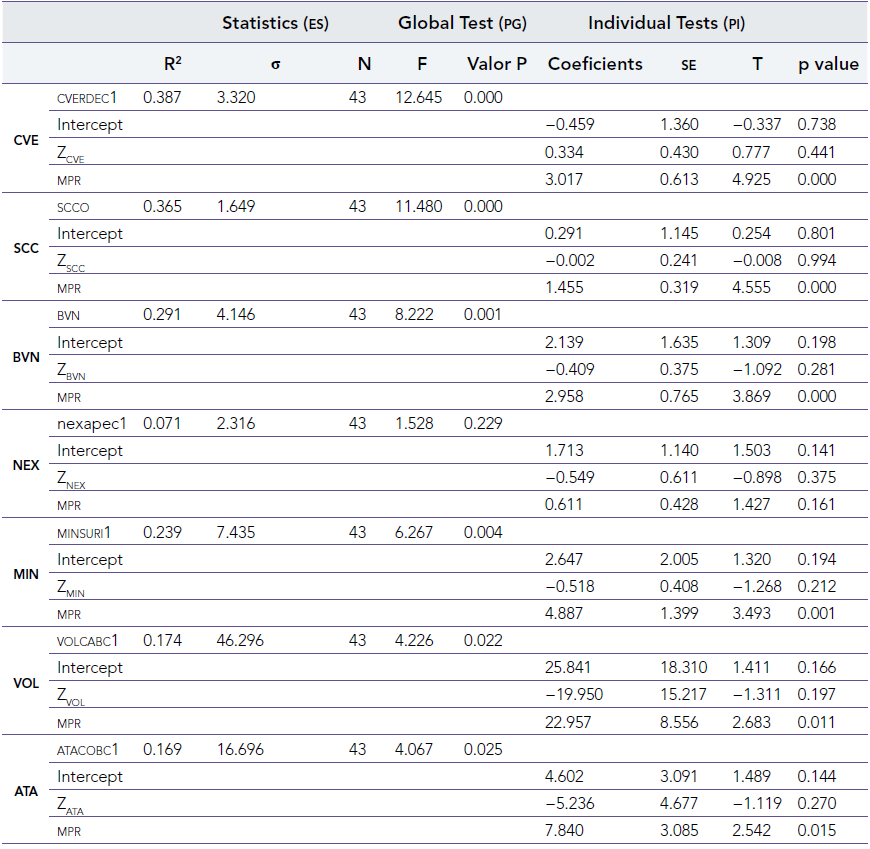The height and width of the screenshot is (849, 870).
Task: Select the CVE row group label
Action: coord(26,141)
